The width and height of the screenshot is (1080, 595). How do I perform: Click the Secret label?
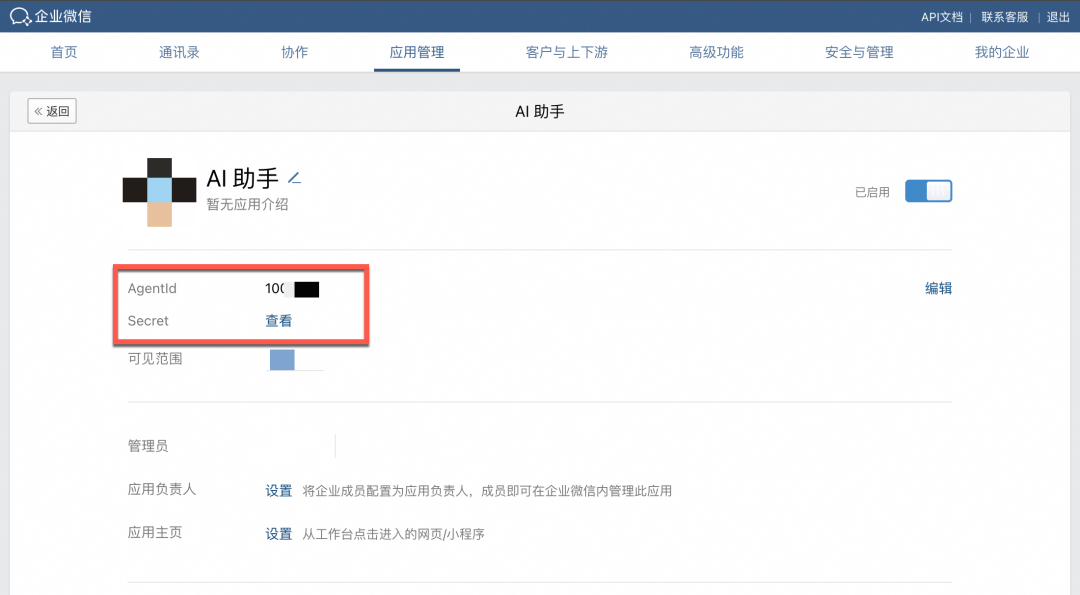tap(148, 321)
